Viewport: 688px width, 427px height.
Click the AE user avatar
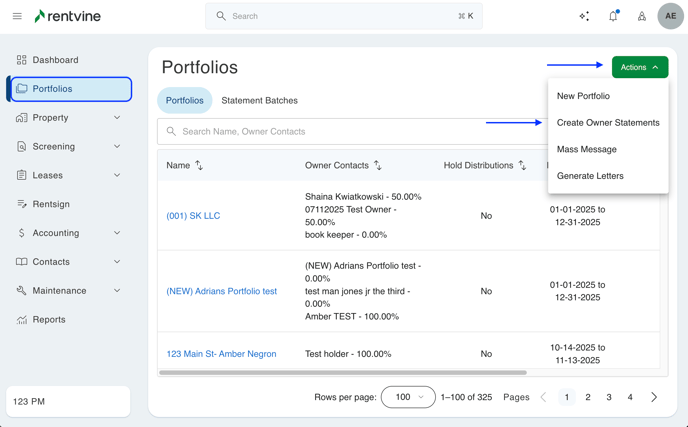(x=670, y=16)
